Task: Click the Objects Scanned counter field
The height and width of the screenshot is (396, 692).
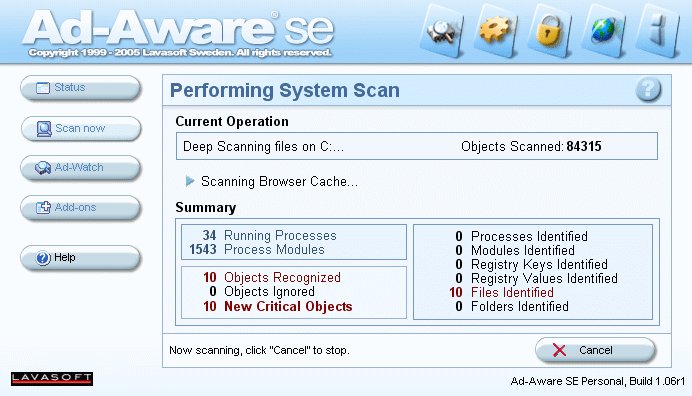Action: pos(531,146)
